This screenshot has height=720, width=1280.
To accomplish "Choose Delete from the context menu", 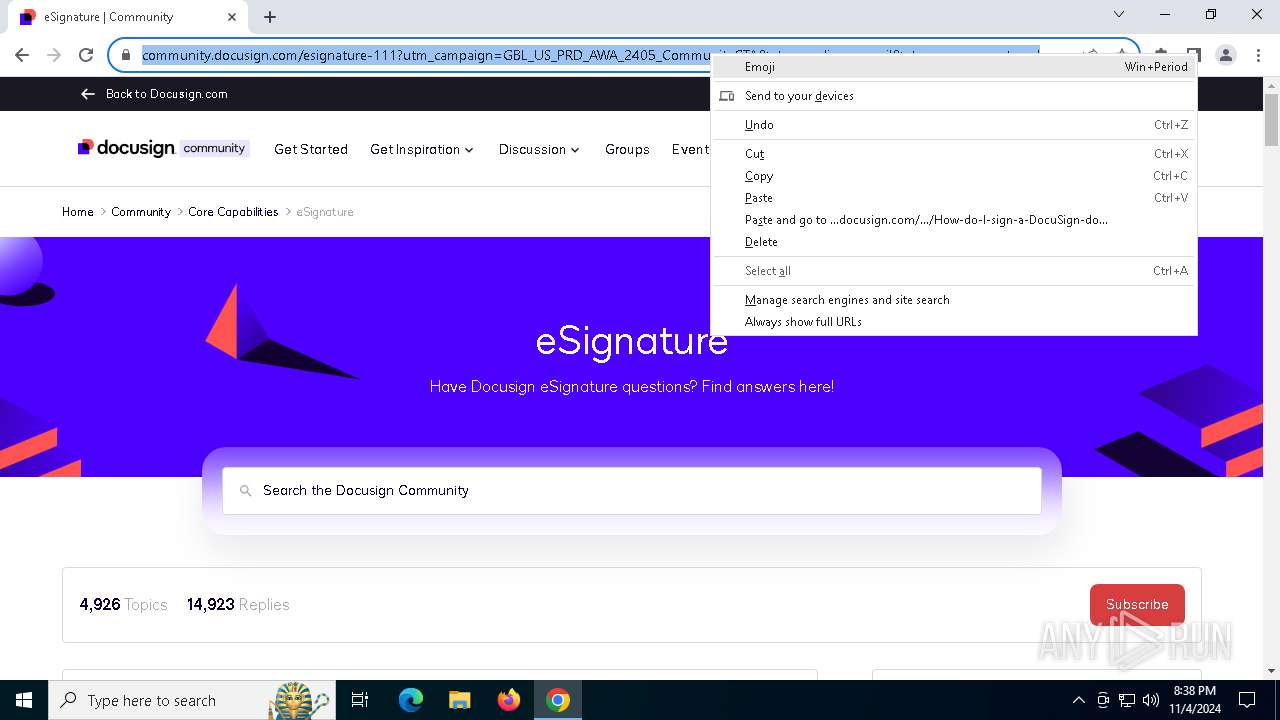I will (954, 242).
